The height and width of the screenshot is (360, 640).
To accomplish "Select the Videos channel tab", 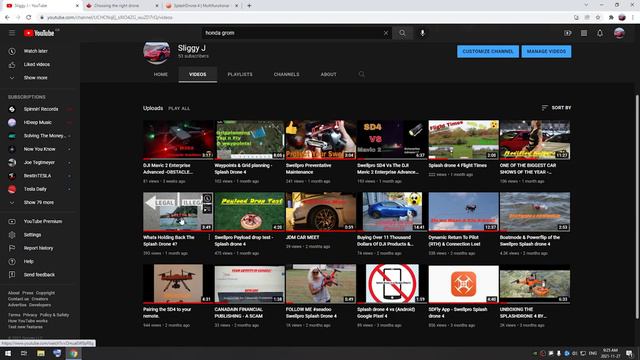I will [x=198, y=74].
